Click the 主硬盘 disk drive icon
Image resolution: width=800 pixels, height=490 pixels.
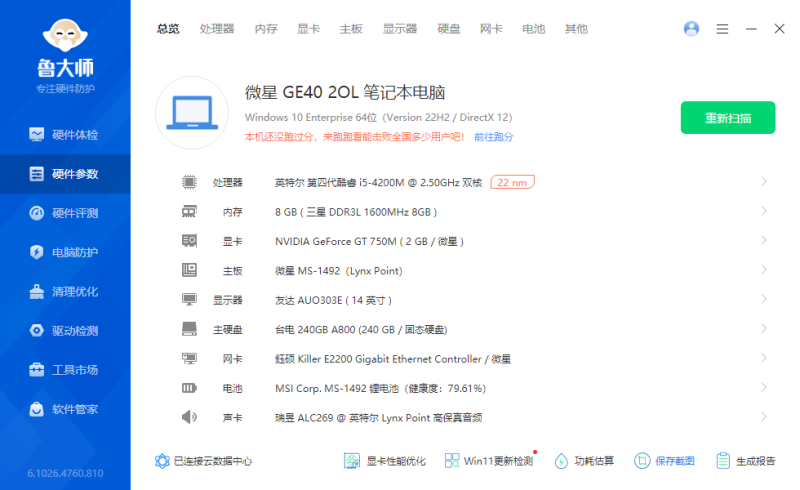pyautogui.click(x=189, y=329)
